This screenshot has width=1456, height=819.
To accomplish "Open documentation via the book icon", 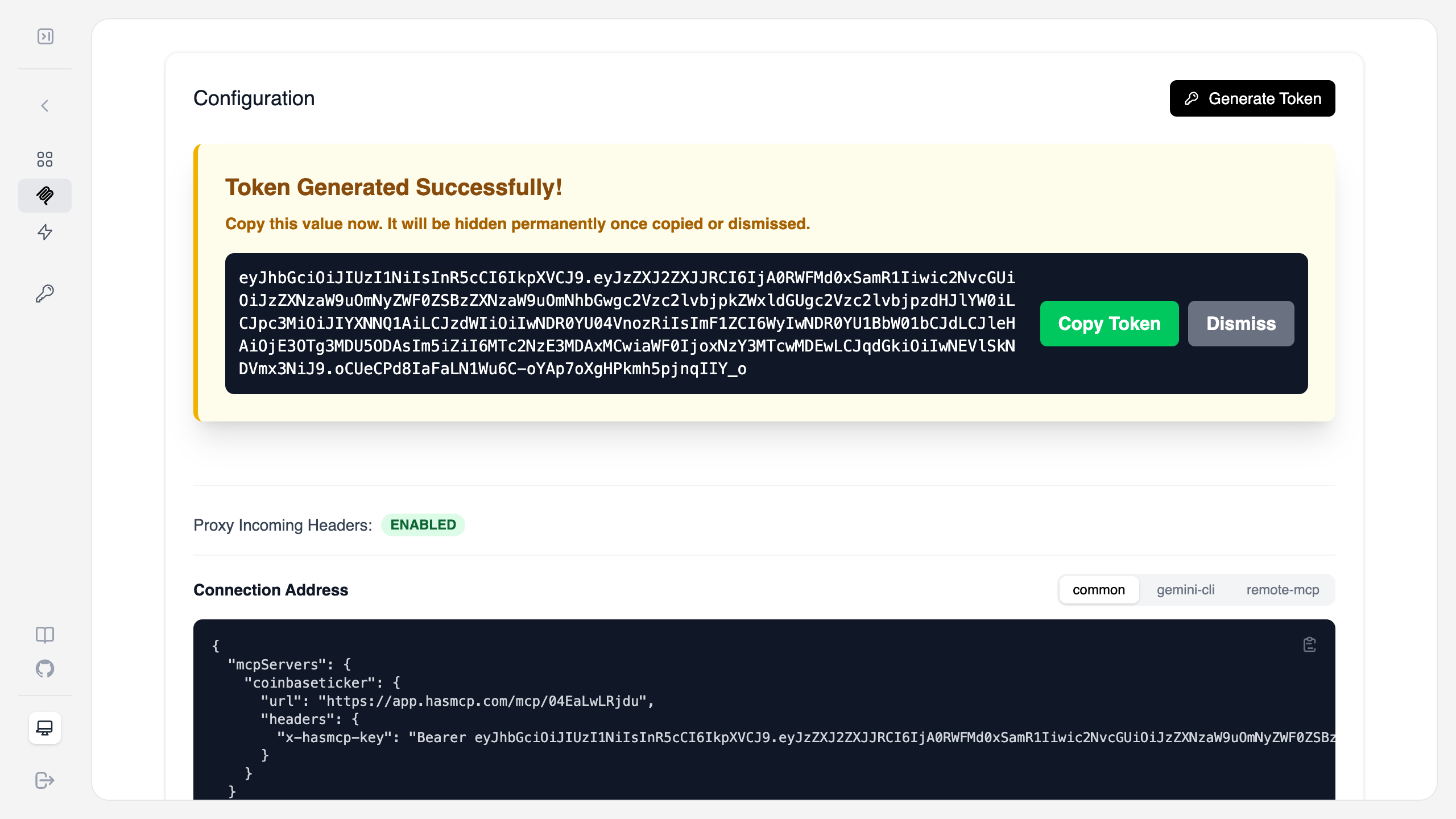I will [x=45, y=635].
